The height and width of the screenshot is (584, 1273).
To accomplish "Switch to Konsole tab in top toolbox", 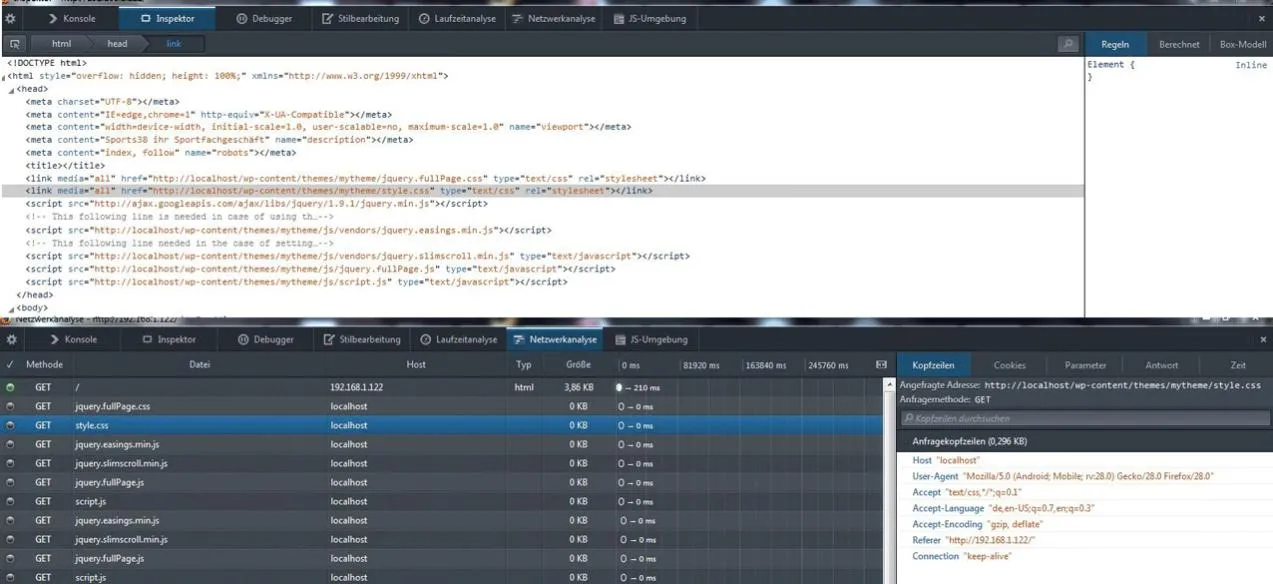I will 72,19.
